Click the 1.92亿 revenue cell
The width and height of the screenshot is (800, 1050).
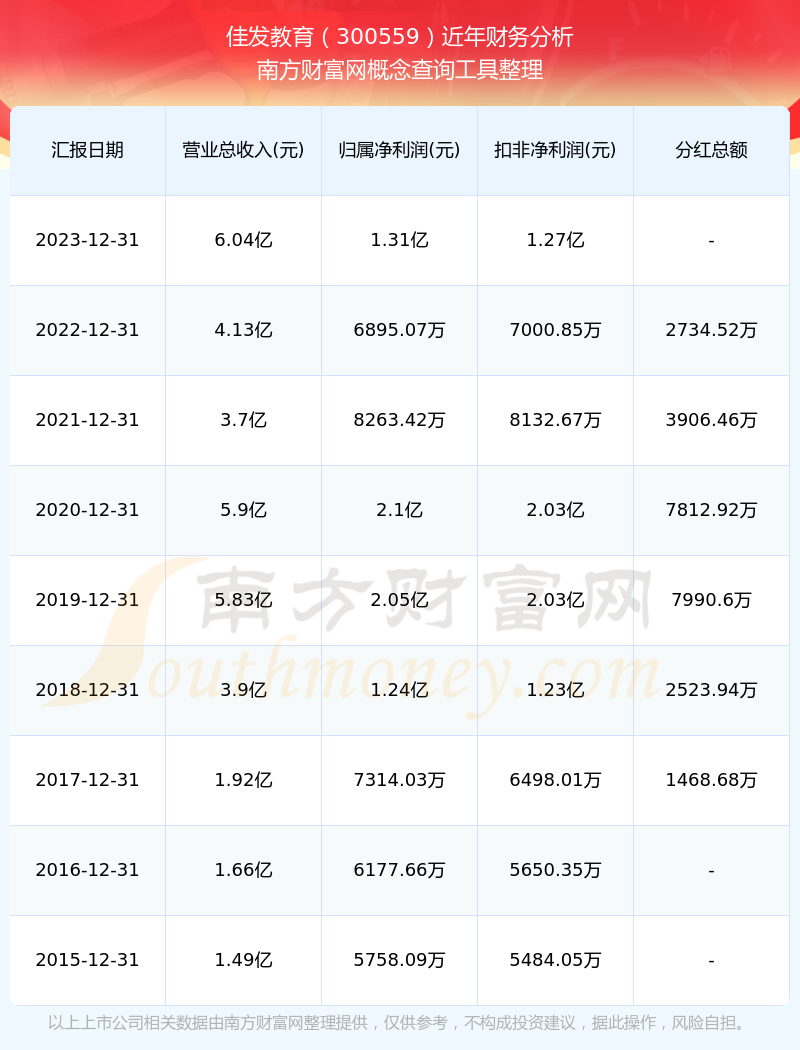click(x=244, y=779)
